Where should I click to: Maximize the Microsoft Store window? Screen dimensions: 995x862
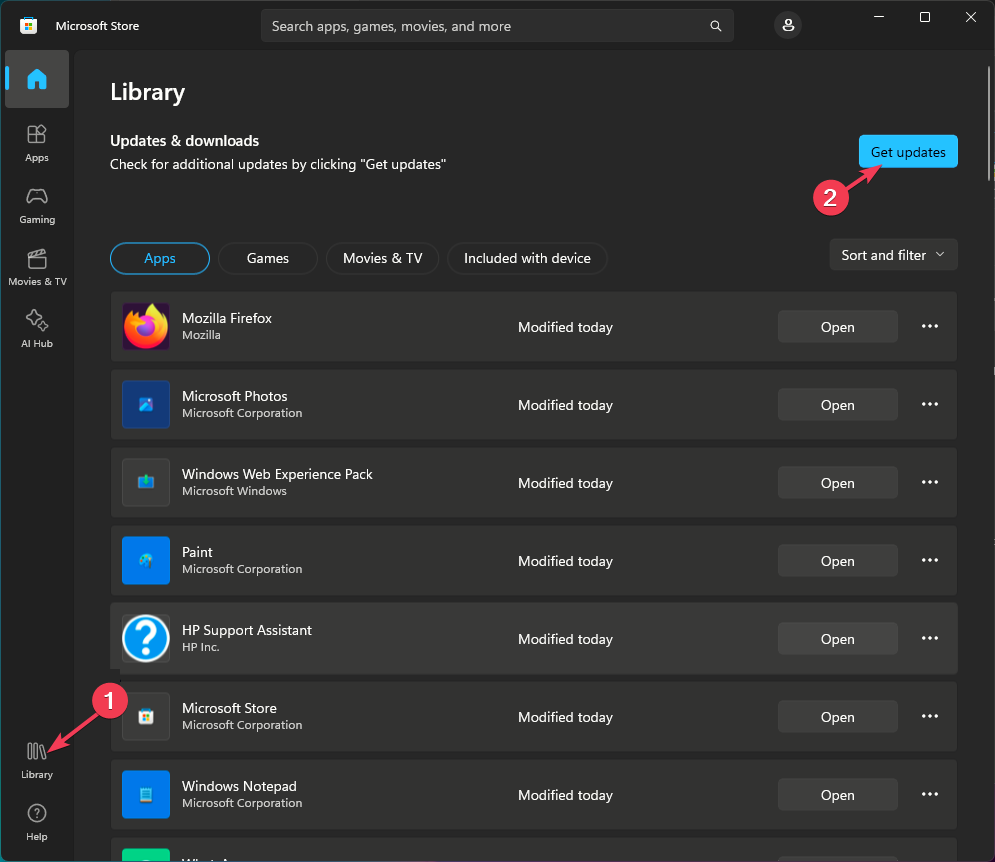[925, 17]
